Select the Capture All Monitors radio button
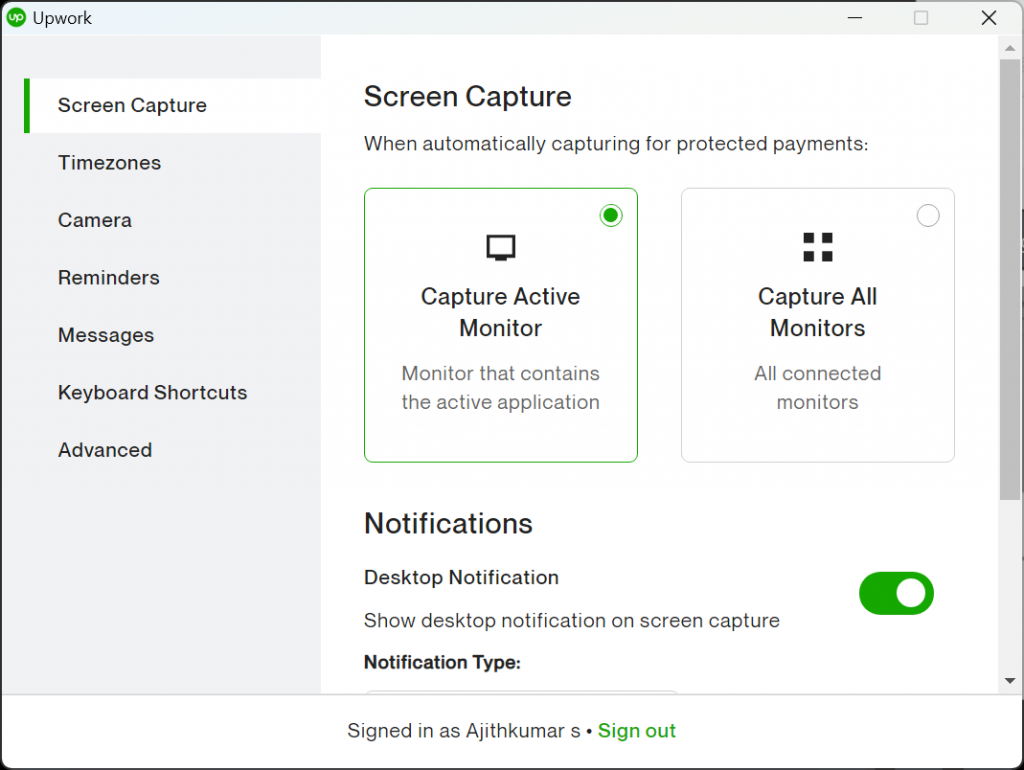 (928, 215)
